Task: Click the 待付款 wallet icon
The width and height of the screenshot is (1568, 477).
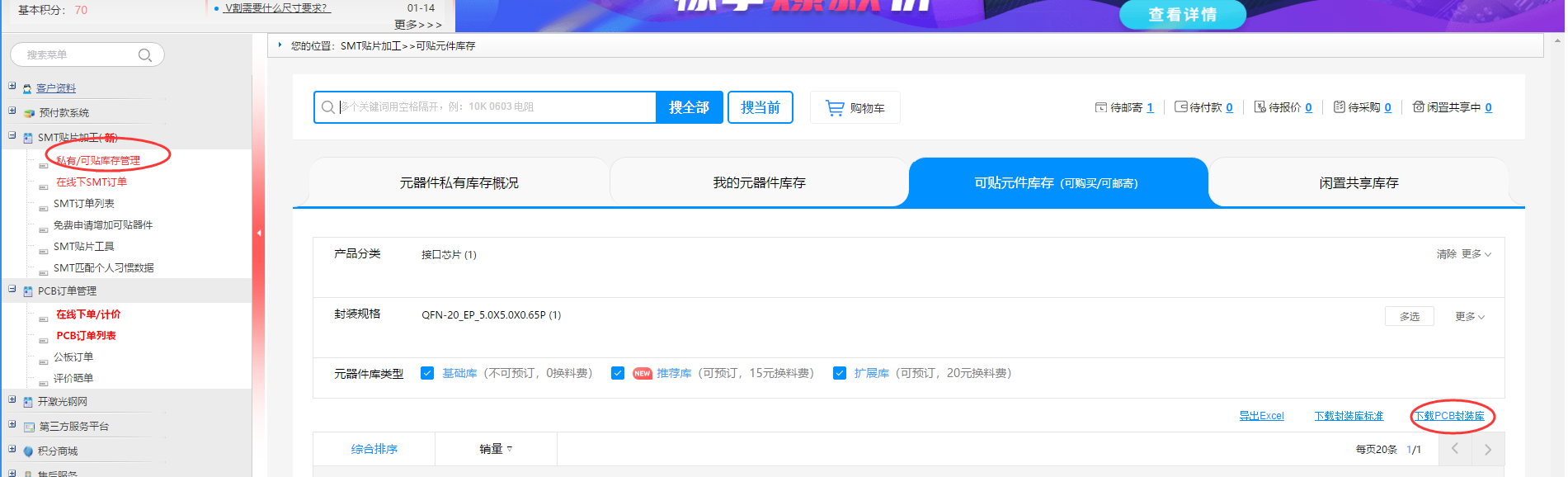Action: [1180, 107]
